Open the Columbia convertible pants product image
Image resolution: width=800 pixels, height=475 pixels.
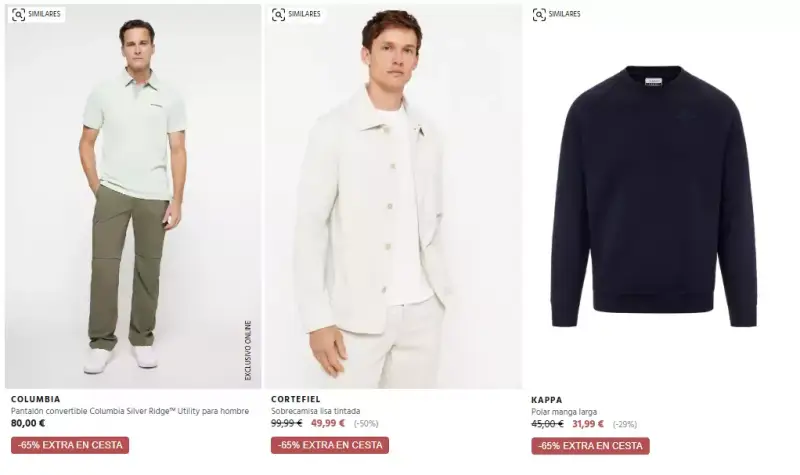pos(133,197)
